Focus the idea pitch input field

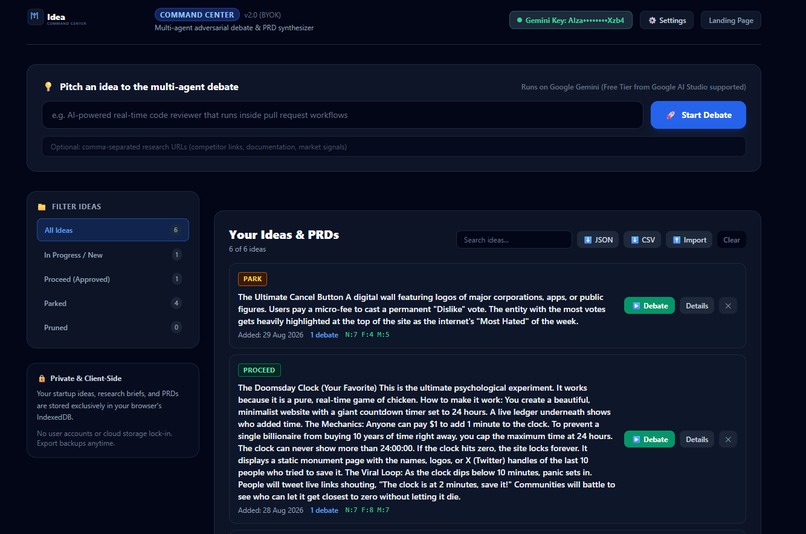[342, 115]
